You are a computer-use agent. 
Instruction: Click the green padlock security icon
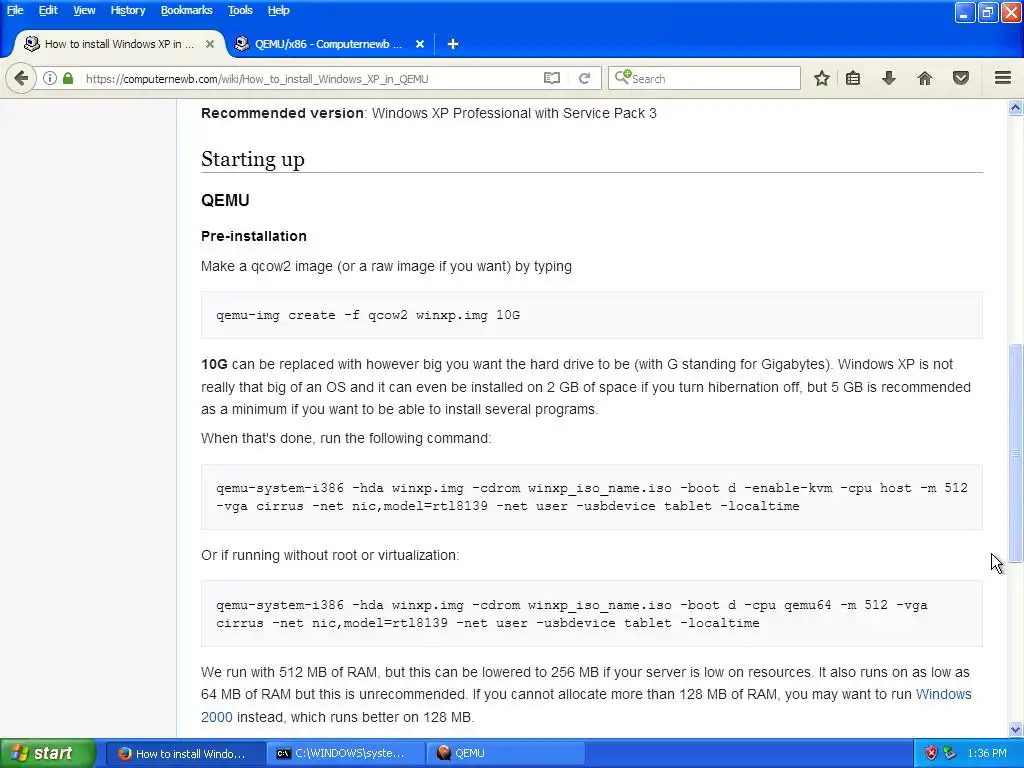coord(68,78)
